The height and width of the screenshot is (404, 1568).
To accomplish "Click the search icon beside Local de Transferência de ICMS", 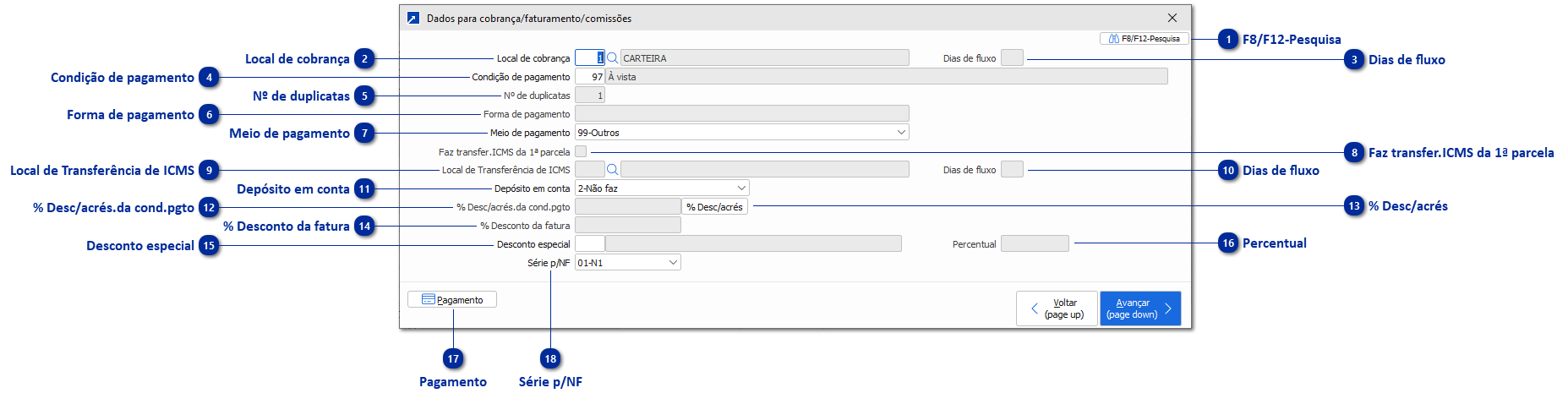I will [x=612, y=170].
